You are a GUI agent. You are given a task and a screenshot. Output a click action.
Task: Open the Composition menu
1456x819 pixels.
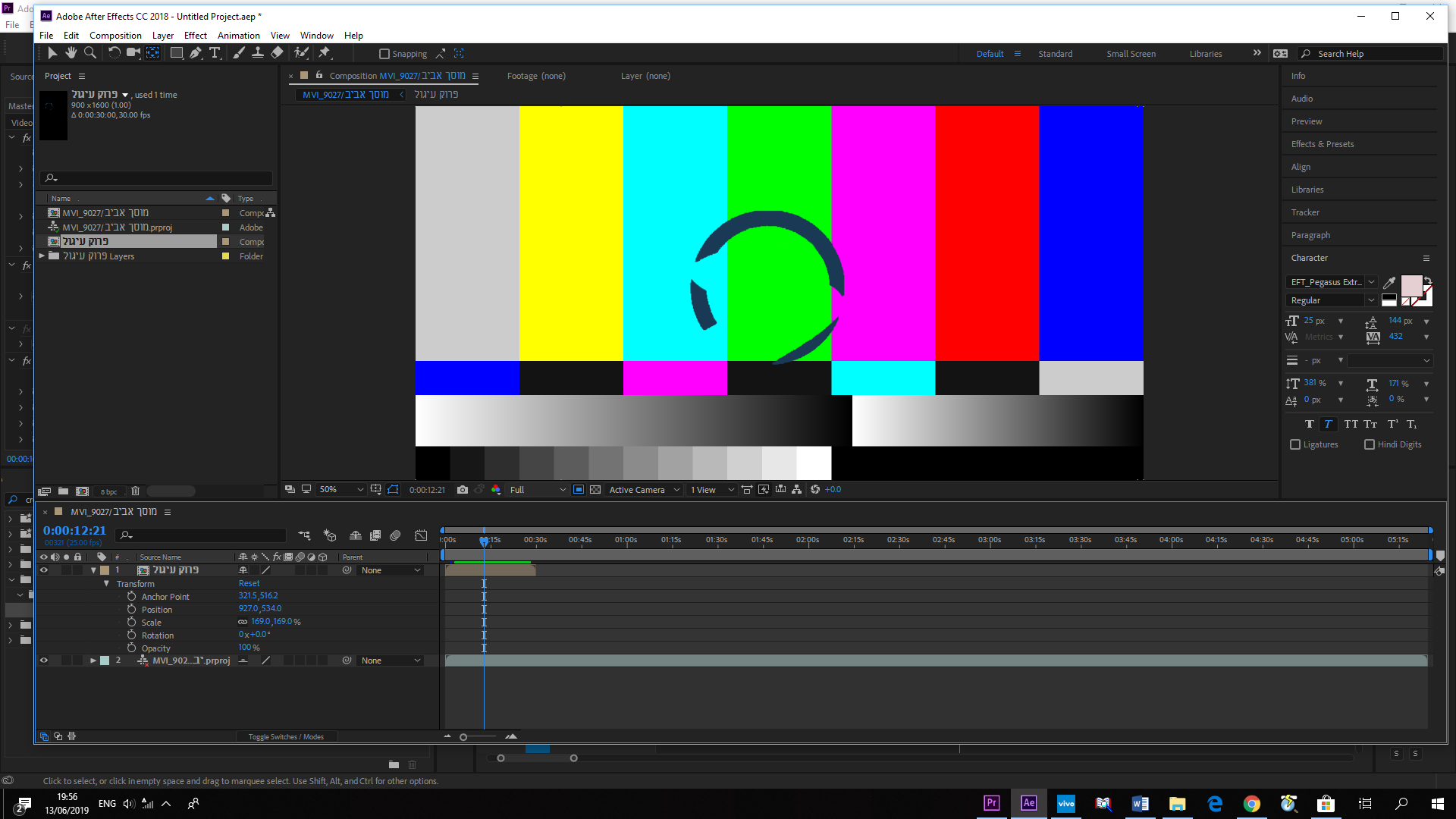tap(115, 36)
